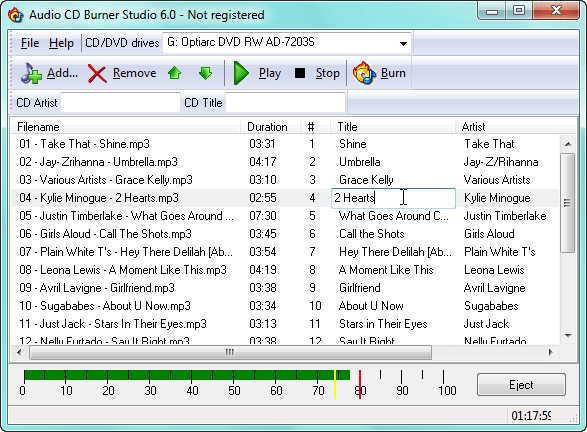Click the horizontal scrollbar left arrow
This screenshot has height=432, width=587.
point(19,352)
